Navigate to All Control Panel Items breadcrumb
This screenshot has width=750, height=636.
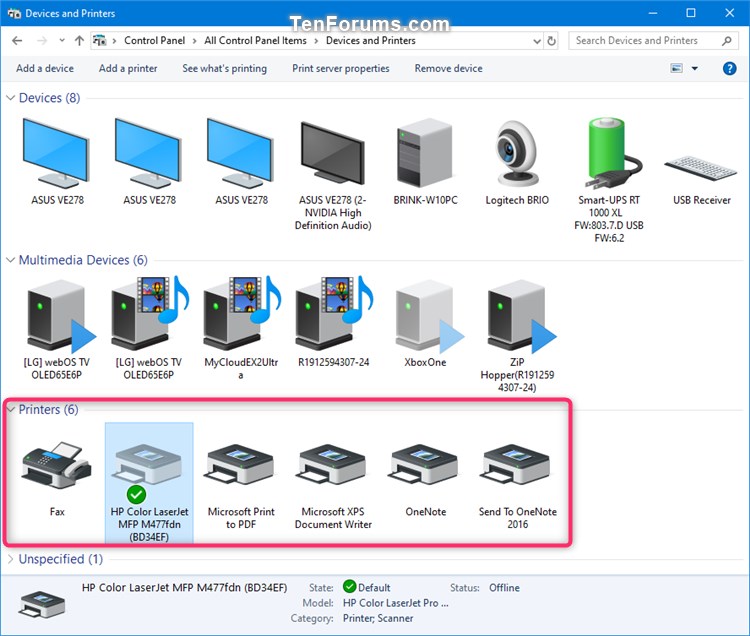point(255,41)
